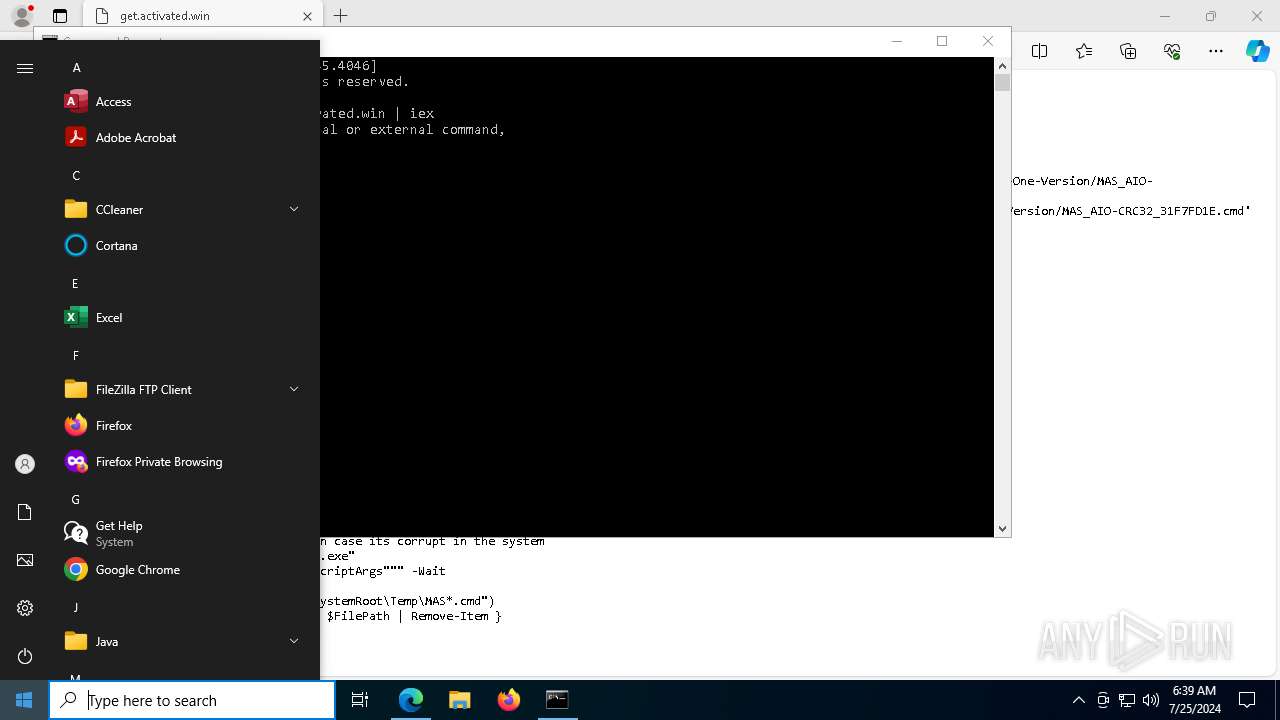
Task: Minimize the Command Prompt window
Action: pos(897,41)
